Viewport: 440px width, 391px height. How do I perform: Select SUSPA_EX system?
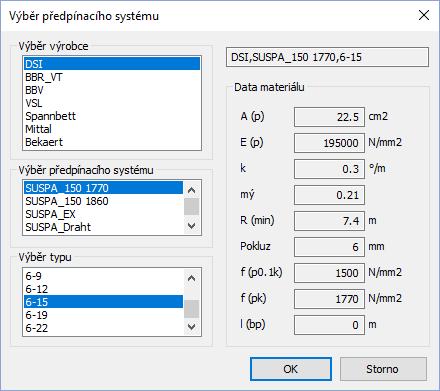(x=103, y=214)
